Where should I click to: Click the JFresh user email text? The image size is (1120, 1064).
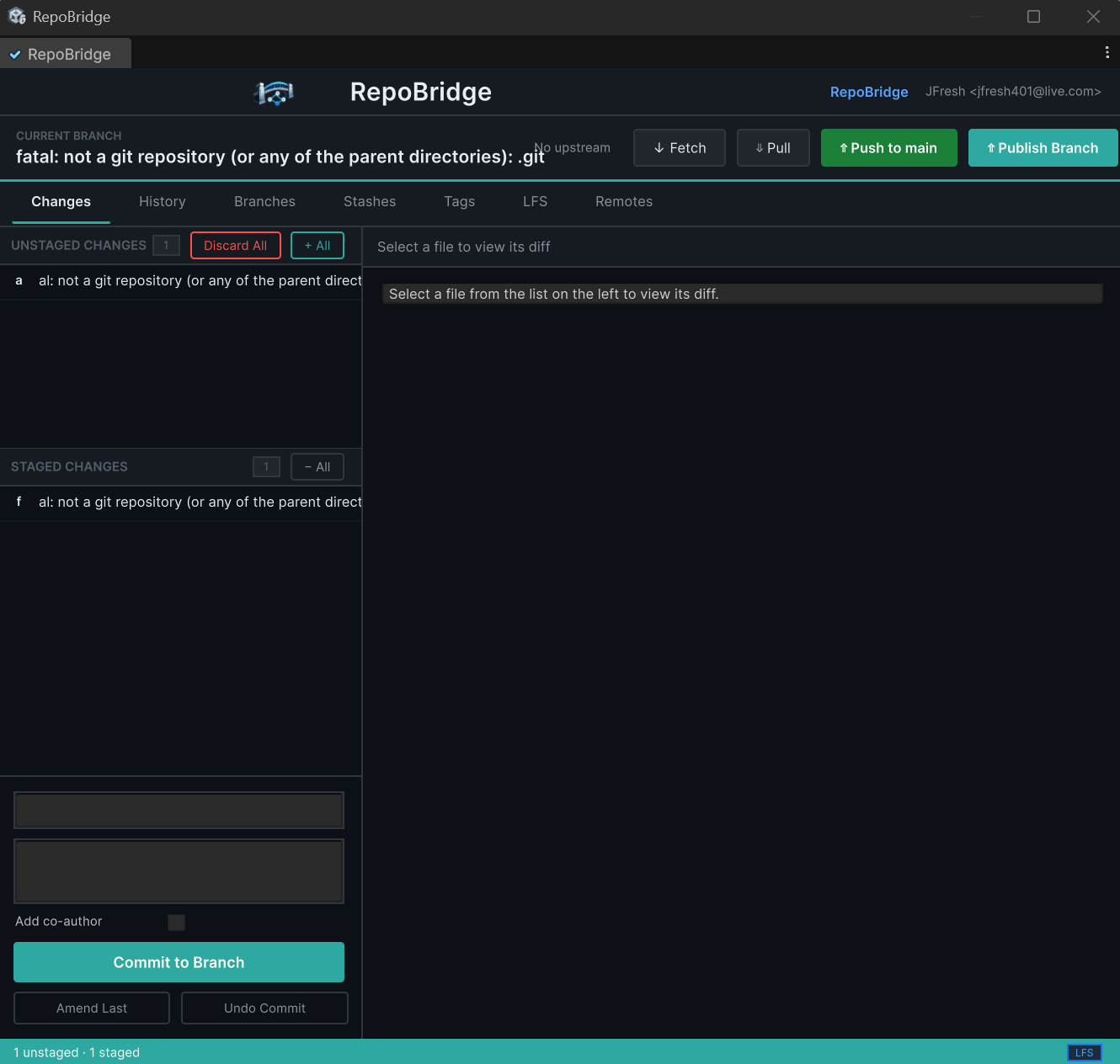pos(1013,92)
